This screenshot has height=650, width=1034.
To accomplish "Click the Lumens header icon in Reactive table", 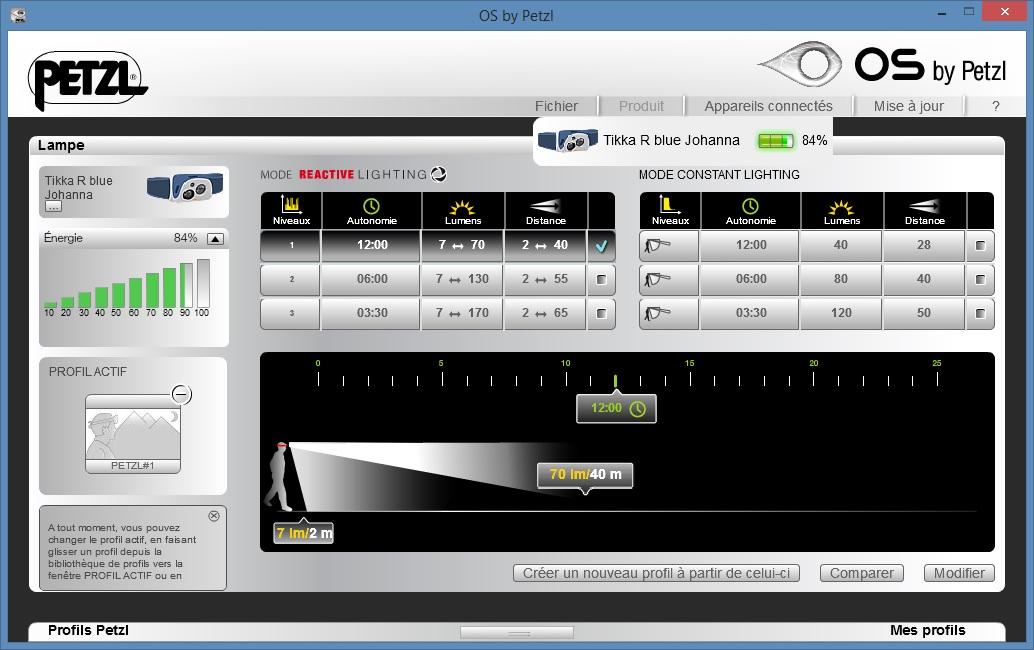I will coord(462,206).
